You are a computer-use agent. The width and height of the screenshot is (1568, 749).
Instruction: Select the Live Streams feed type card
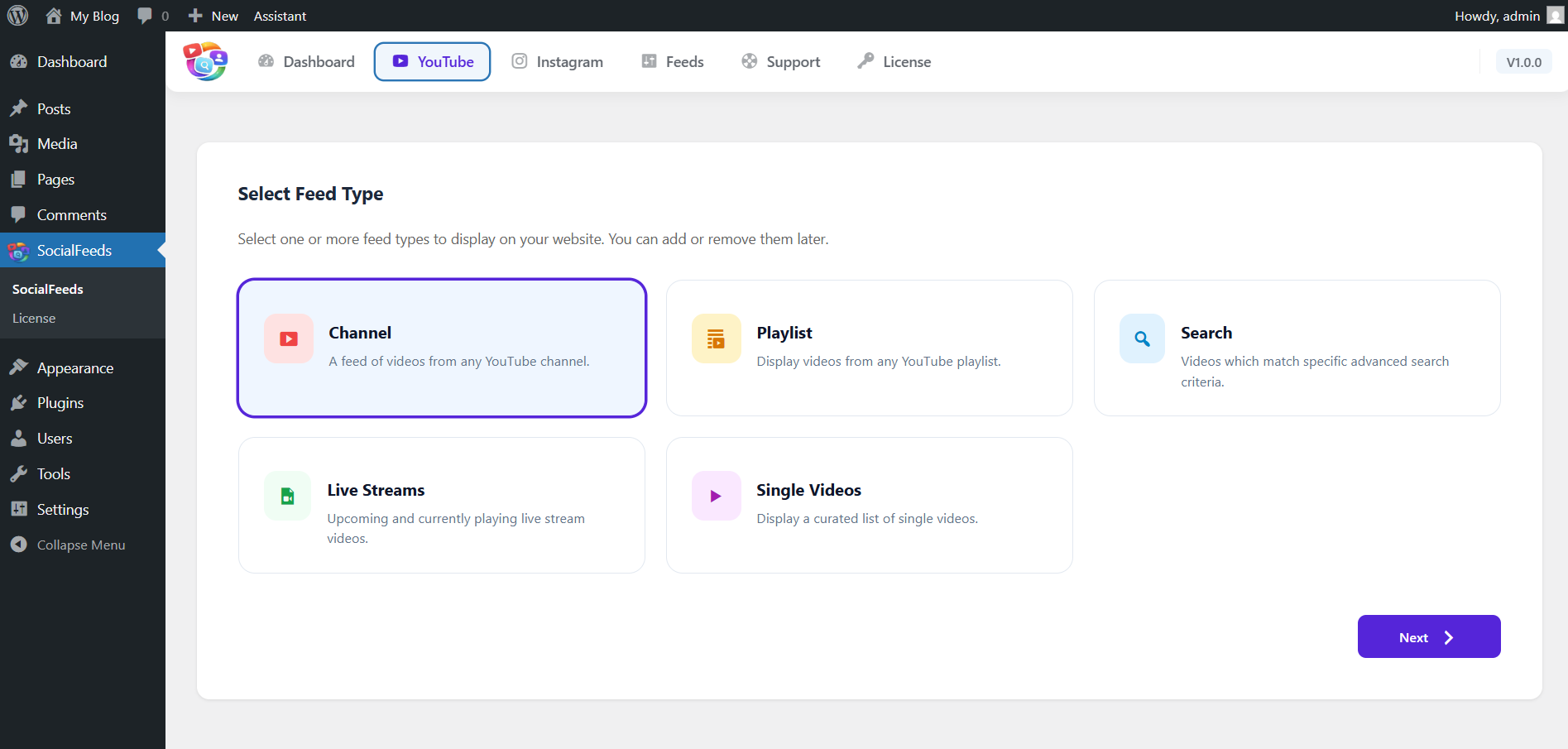pyautogui.click(x=441, y=505)
